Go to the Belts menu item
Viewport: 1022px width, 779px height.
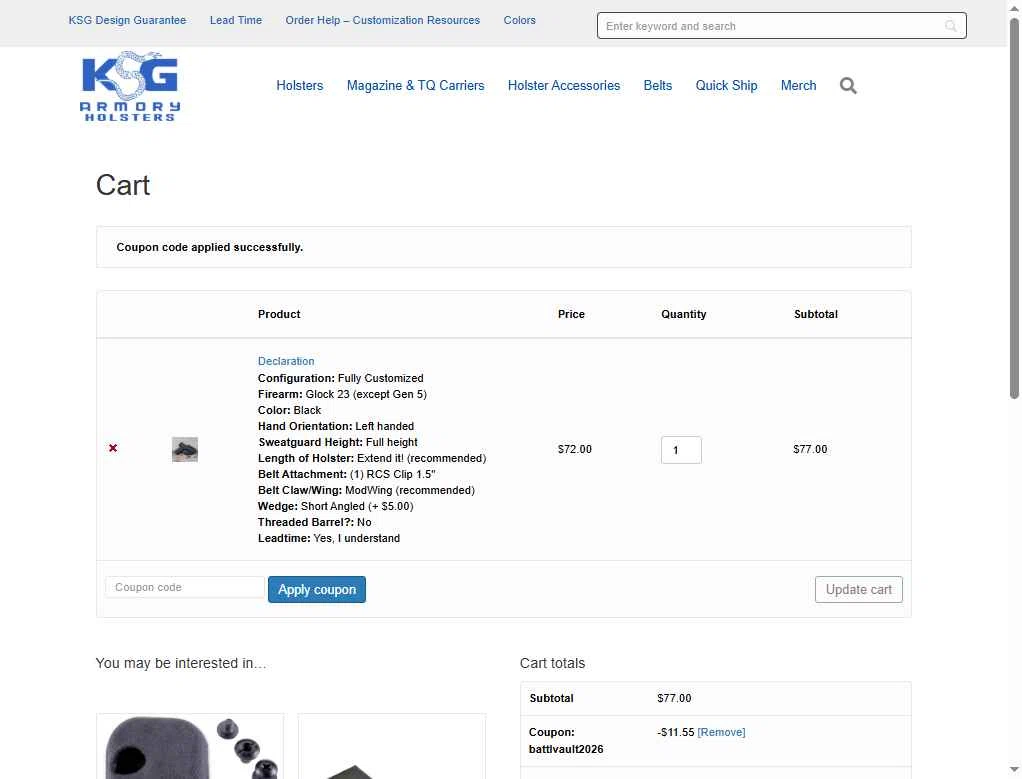pyautogui.click(x=658, y=85)
